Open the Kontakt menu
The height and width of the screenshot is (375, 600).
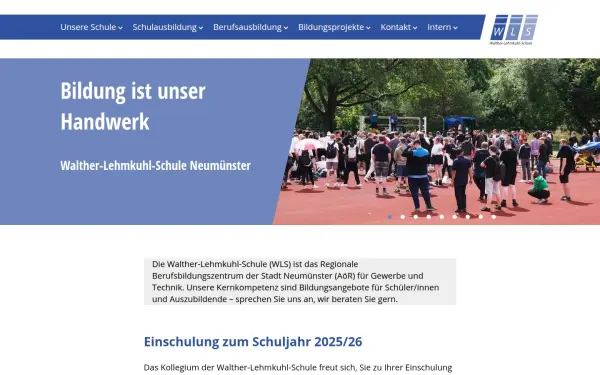pyautogui.click(x=398, y=27)
